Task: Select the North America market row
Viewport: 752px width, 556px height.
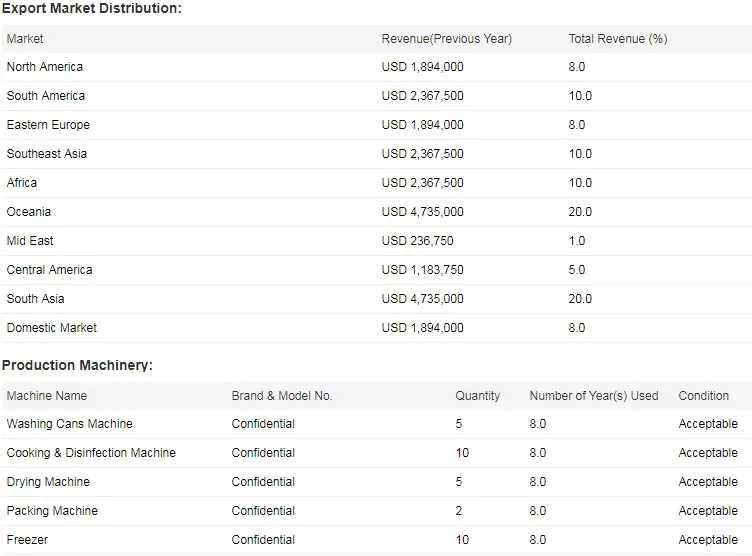Action: point(45,67)
